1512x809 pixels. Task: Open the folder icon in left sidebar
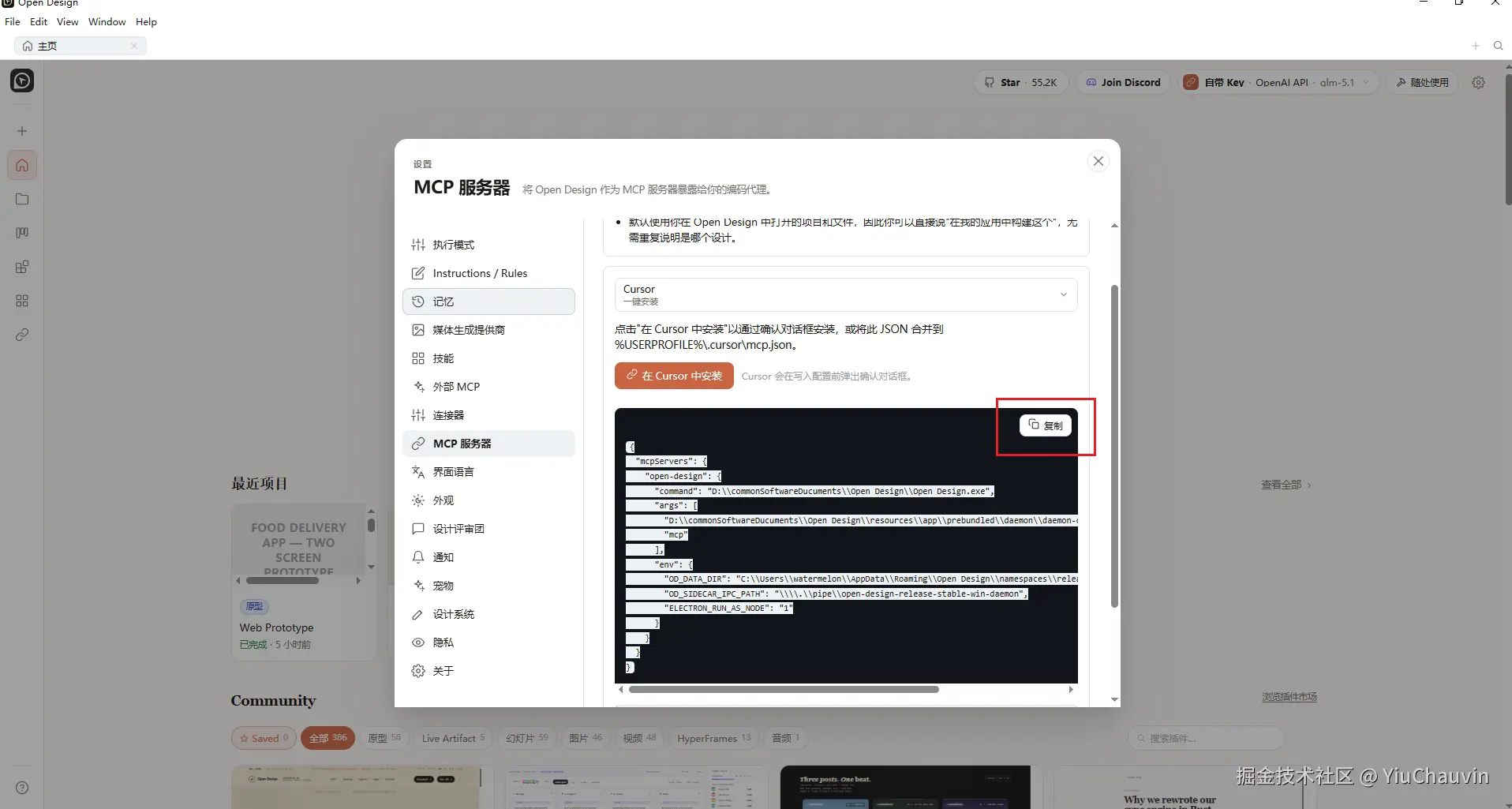pyautogui.click(x=22, y=199)
